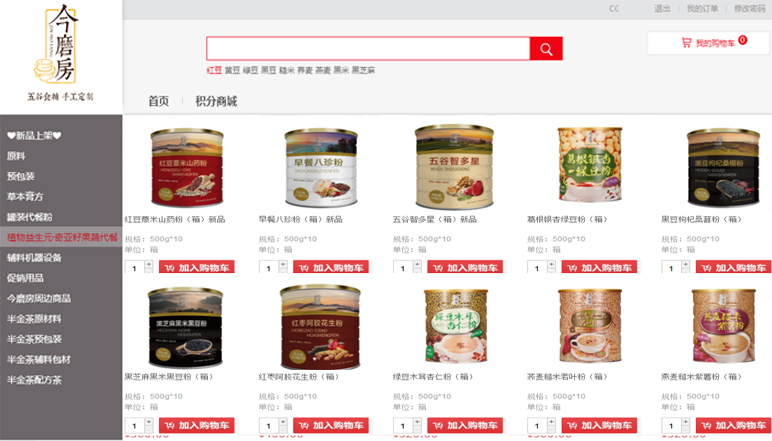This screenshot has height=441, width=772.
Task: Open 辅料机器设备 sidebar category
Action: coord(34,257)
